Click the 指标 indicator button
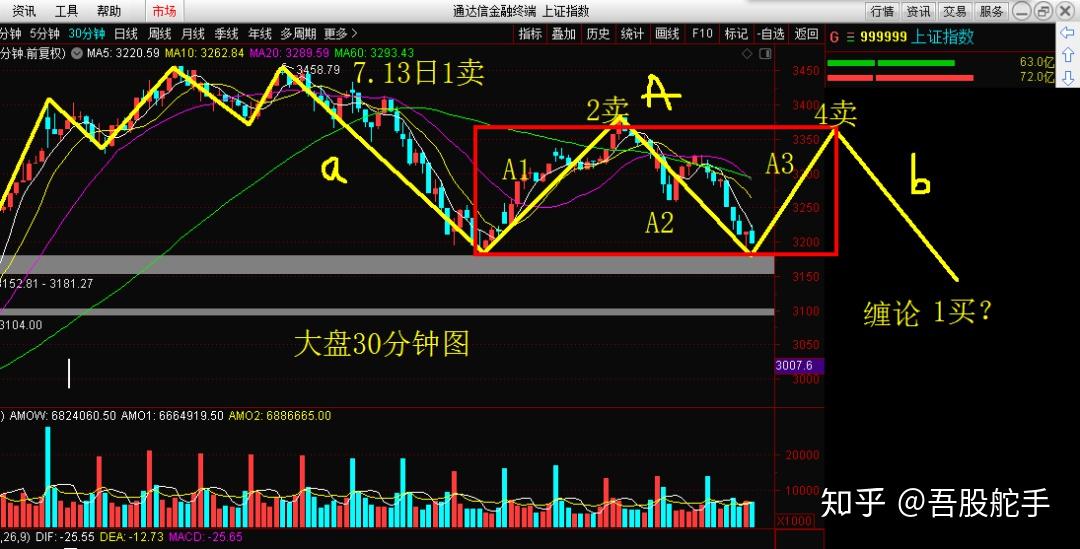The width and height of the screenshot is (1080, 549). pyautogui.click(x=530, y=34)
